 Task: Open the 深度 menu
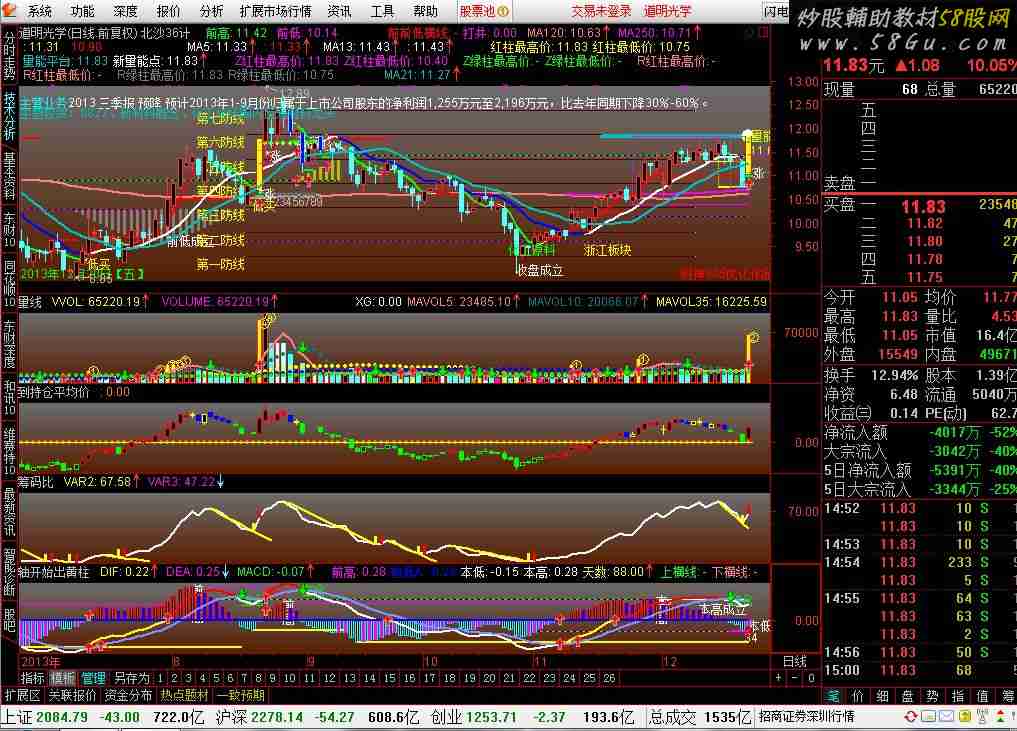[x=125, y=11]
